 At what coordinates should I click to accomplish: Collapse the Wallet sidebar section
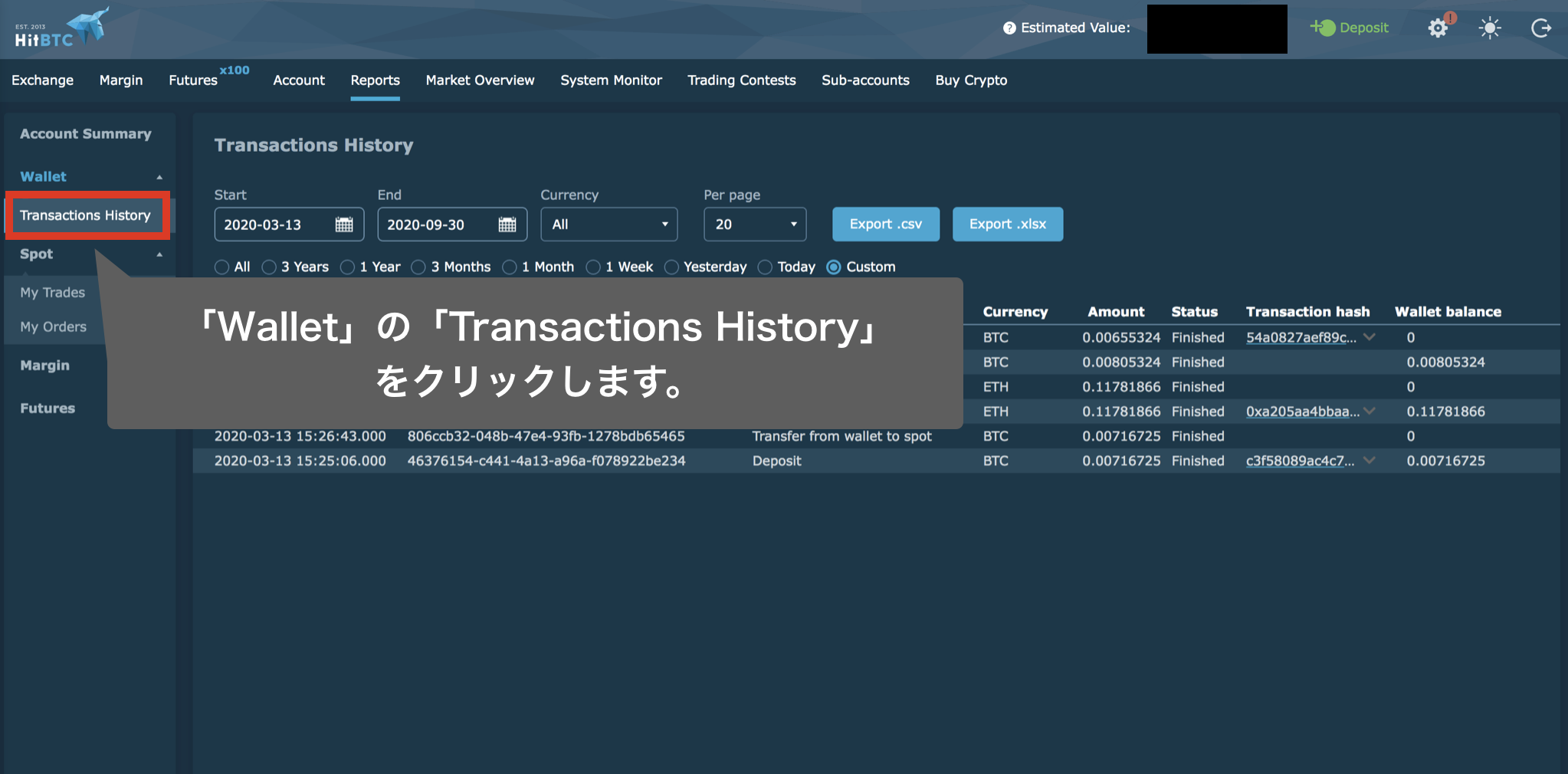tap(159, 177)
